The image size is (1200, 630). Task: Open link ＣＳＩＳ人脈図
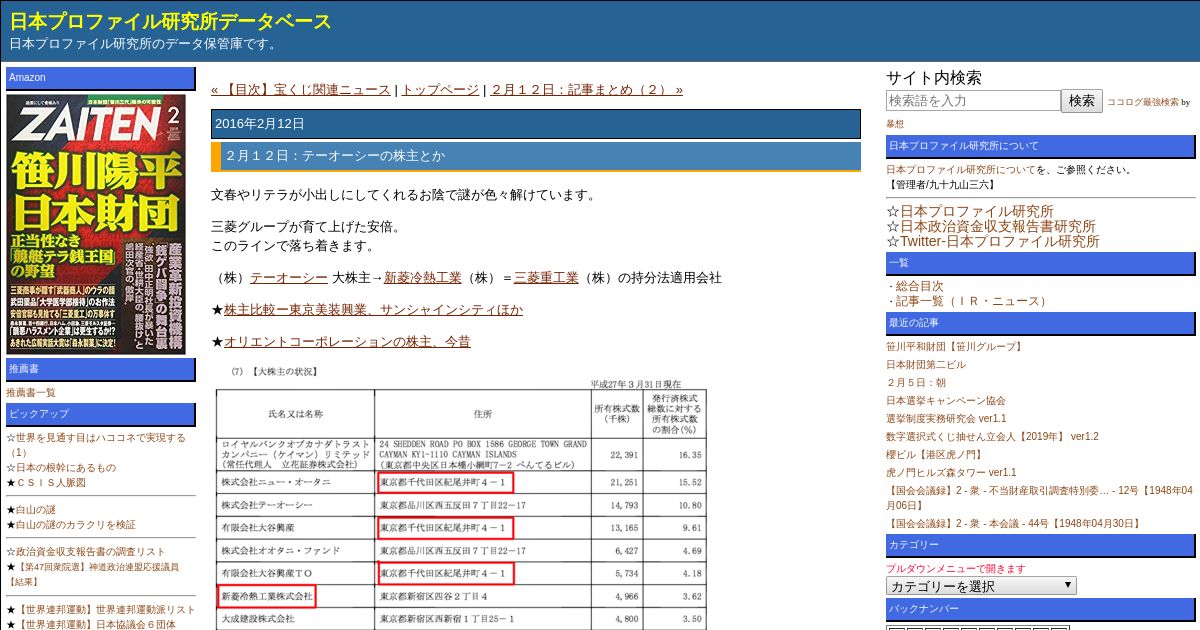[x=51, y=482]
